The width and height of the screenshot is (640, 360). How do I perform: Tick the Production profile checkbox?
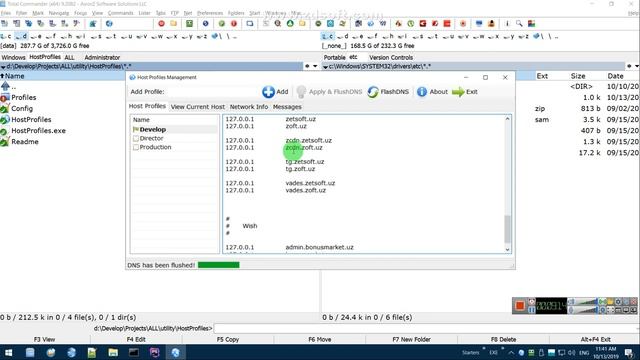[136, 147]
